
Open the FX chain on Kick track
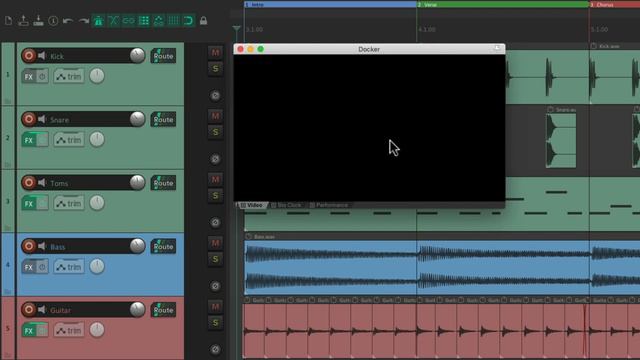pos(29,76)
